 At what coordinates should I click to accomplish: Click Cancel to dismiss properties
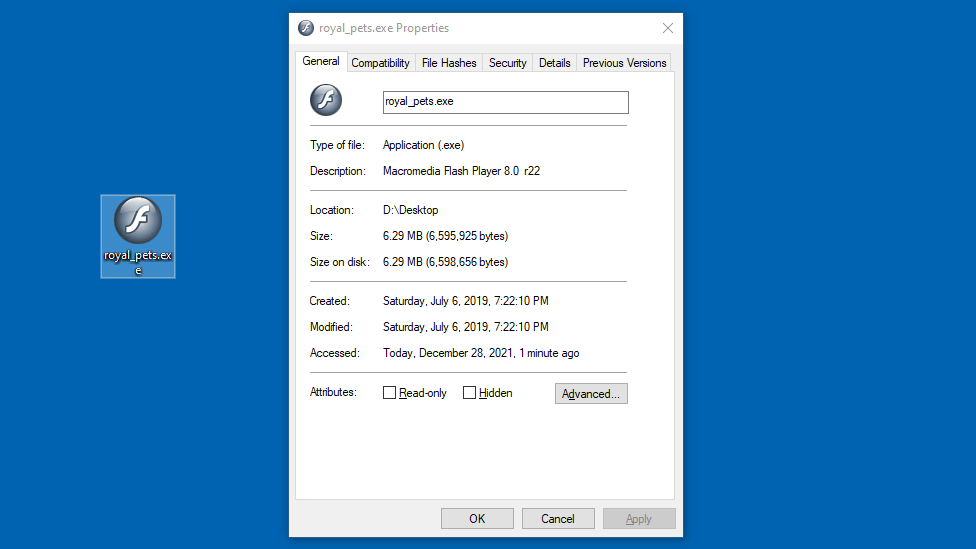pyautogui.click(x=558, y=519)
